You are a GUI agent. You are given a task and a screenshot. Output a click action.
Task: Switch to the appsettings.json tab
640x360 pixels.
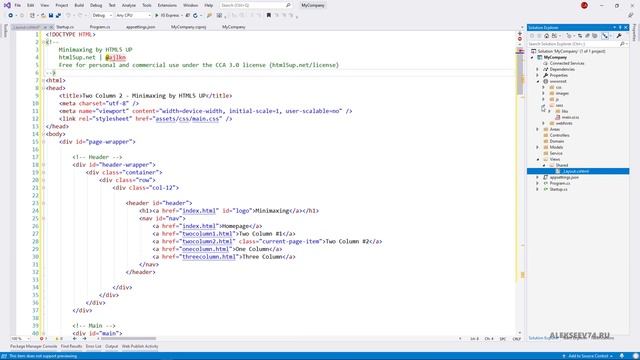point(140,27)
